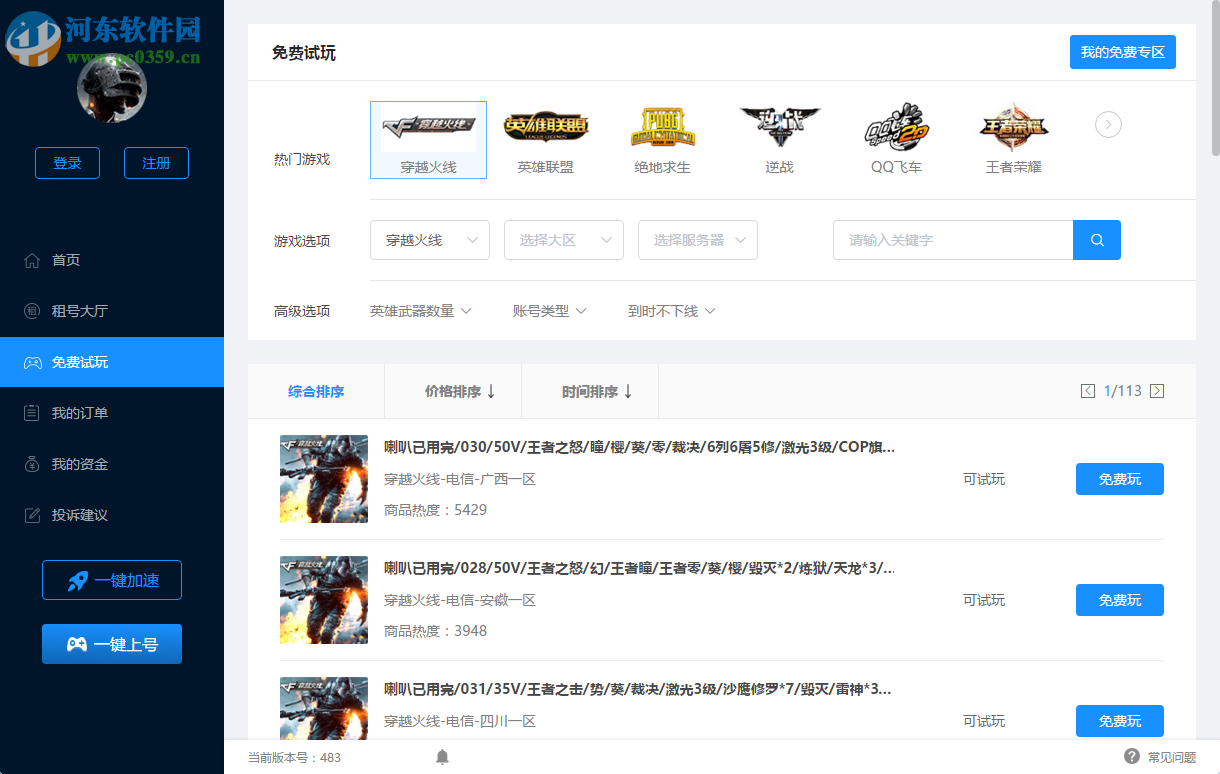Image resolution: width=1220 pixels, height=774 pixels.
Task: Click the 我的免费专区 button
Action: (1122, 51)
